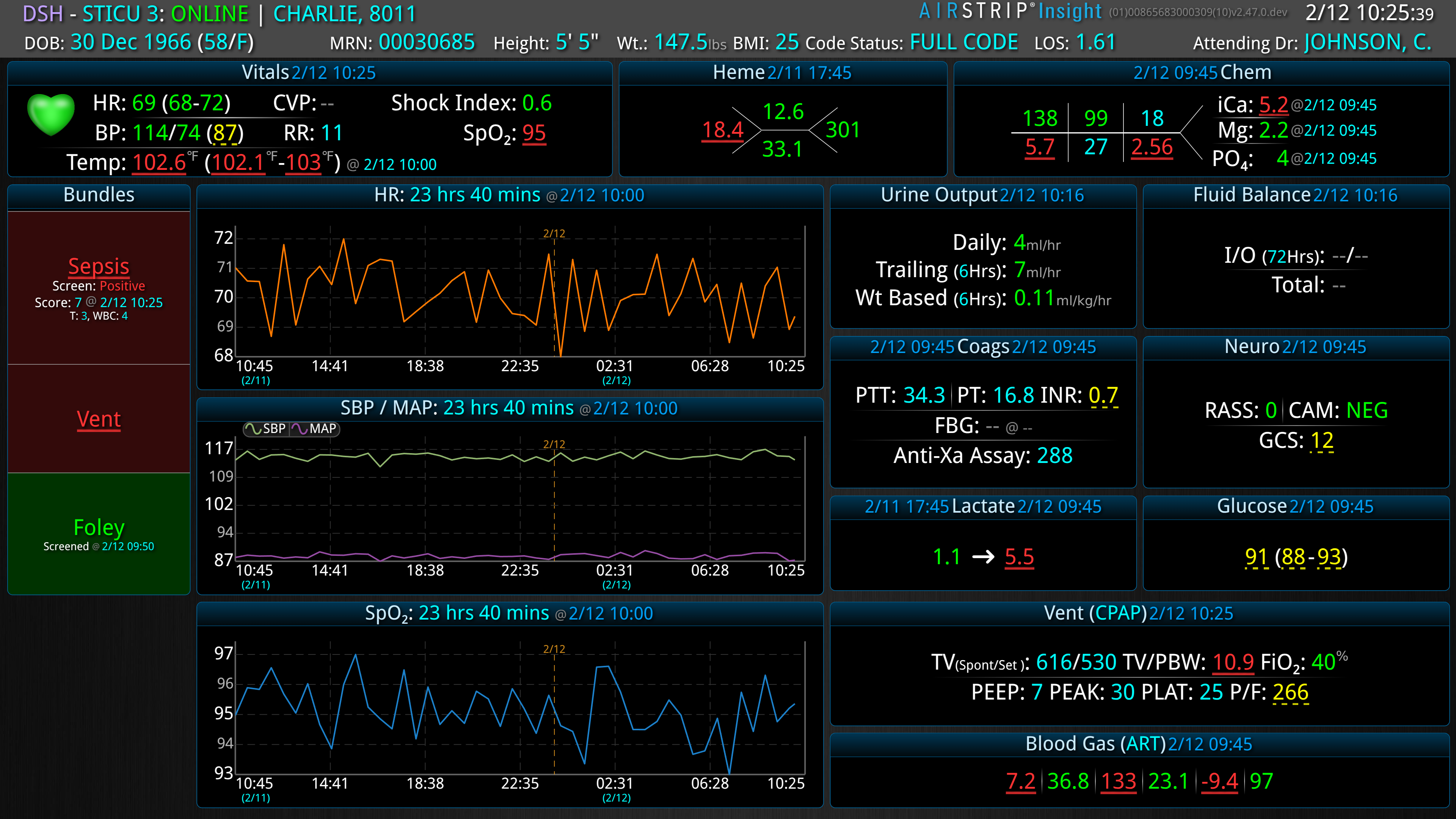Click the critical lactate value 5.5
The width and height of the screenshot is (1456, 819).
coord(1019,557)
